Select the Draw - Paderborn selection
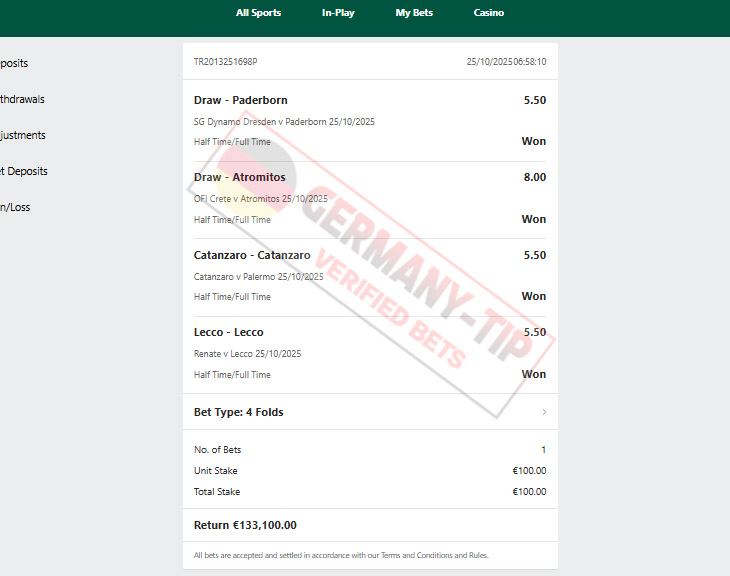Viewport: 730px width, 576px height. [x=241, y=100]
